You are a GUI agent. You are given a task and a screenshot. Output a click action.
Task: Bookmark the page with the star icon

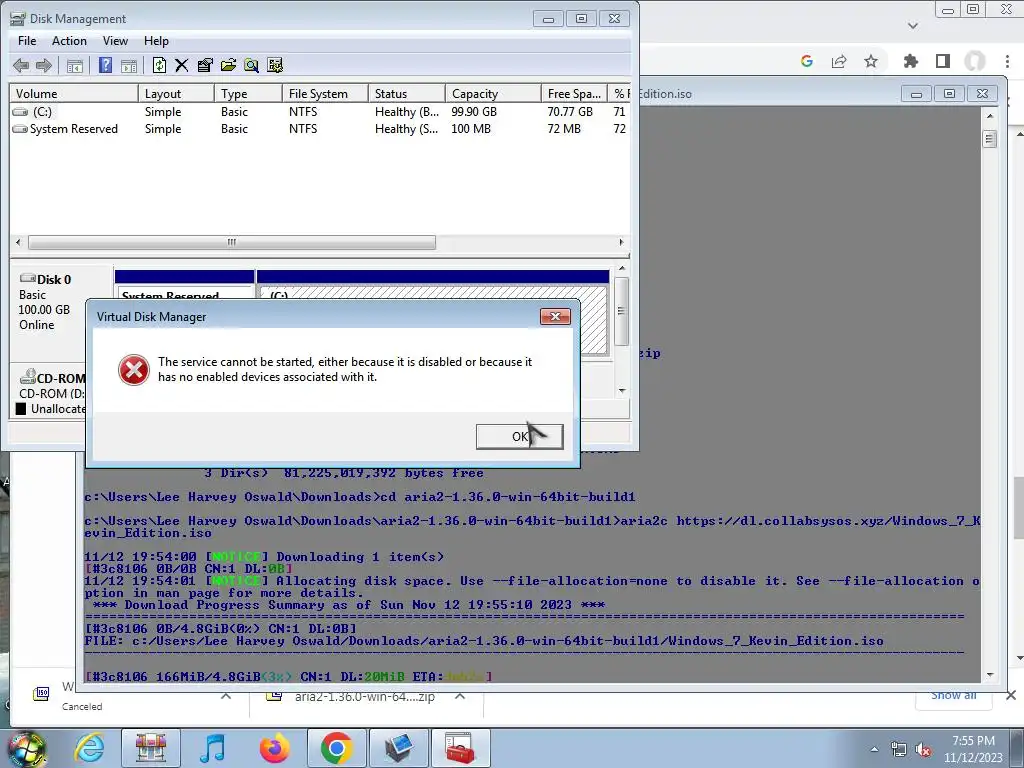tap(871, 61)
